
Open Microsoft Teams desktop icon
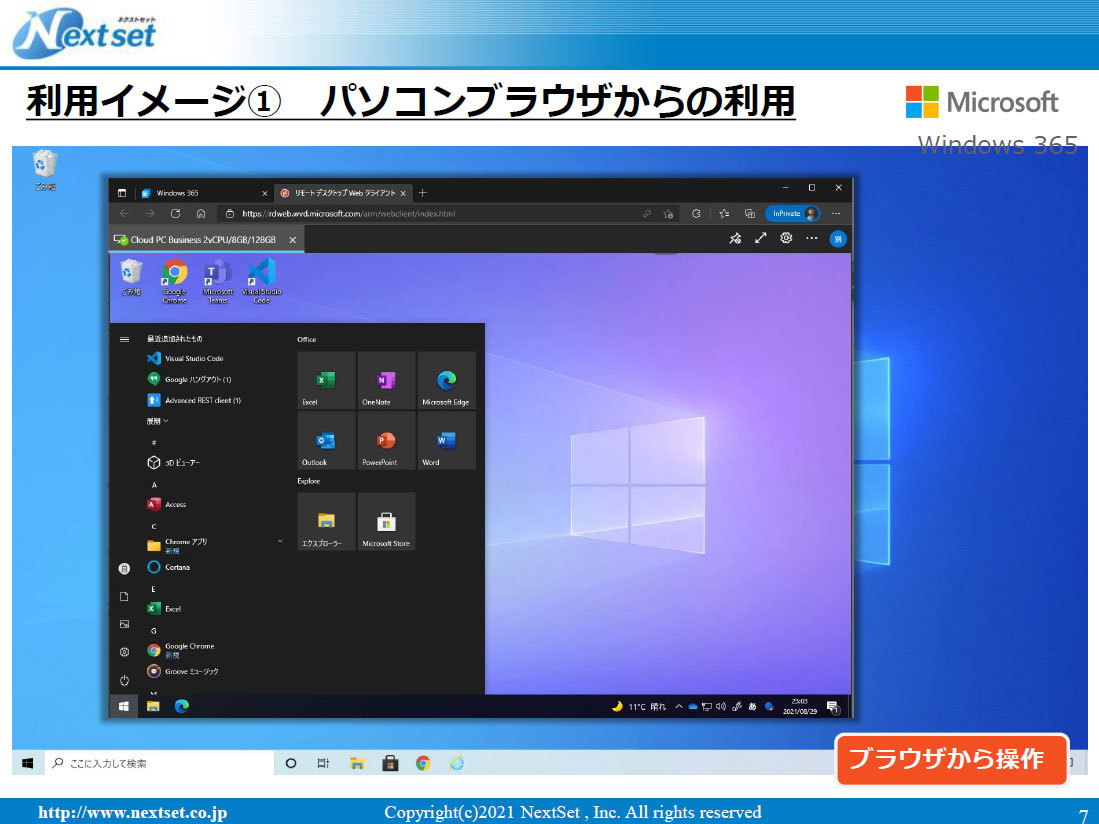pos(218,280)
